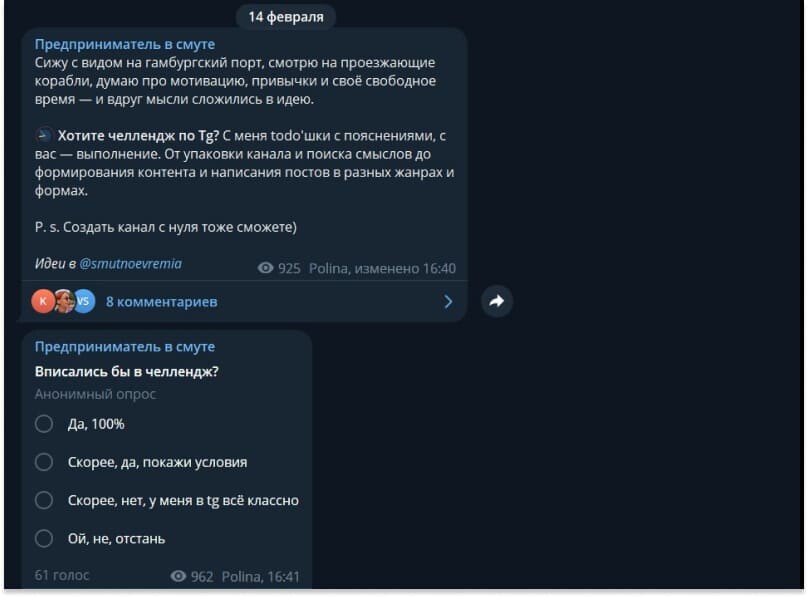The width and height of the screenshot is (808, 597).
Task: Click the blue VS commenter avatar
Action: (84, 301)
